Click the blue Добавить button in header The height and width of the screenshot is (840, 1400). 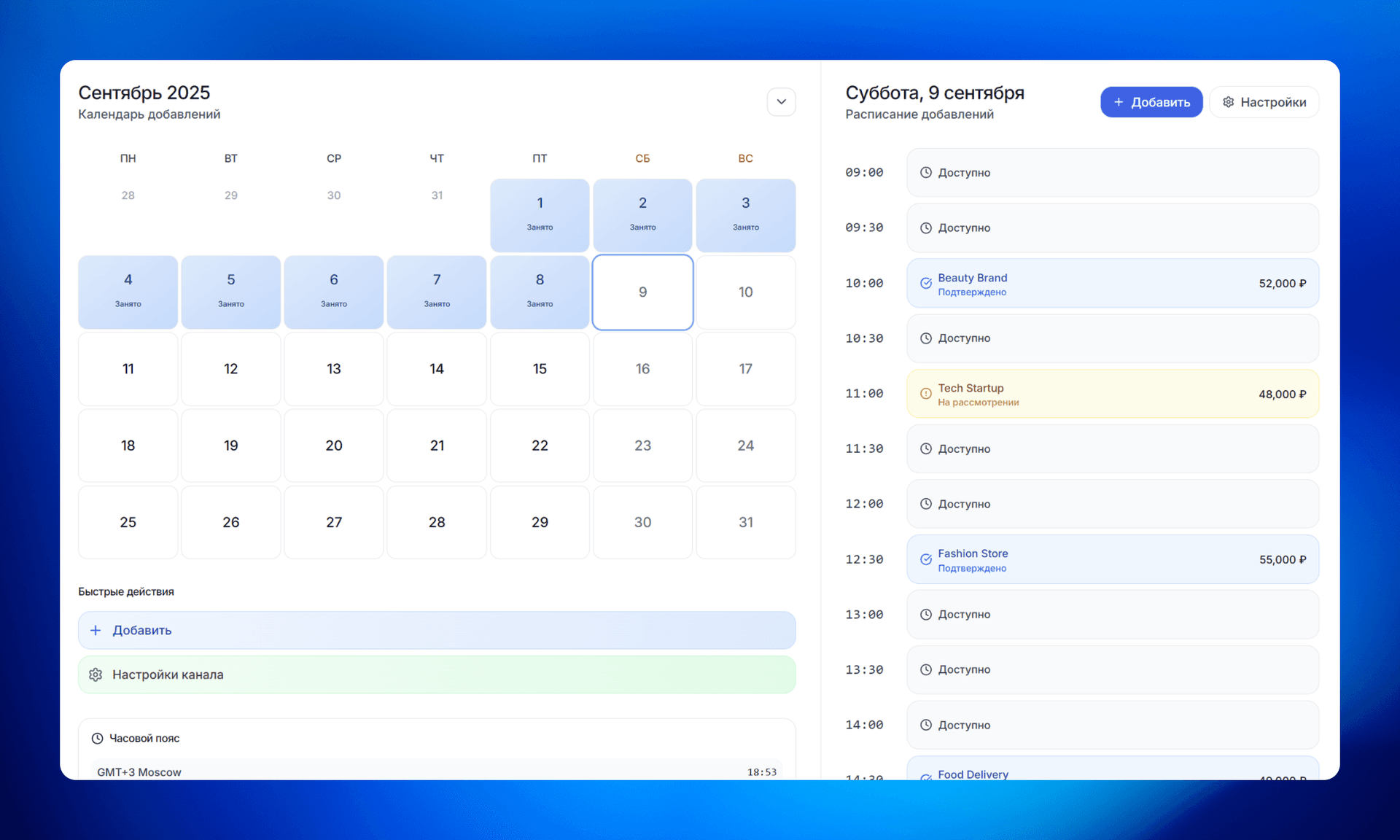pos(1151,102)
